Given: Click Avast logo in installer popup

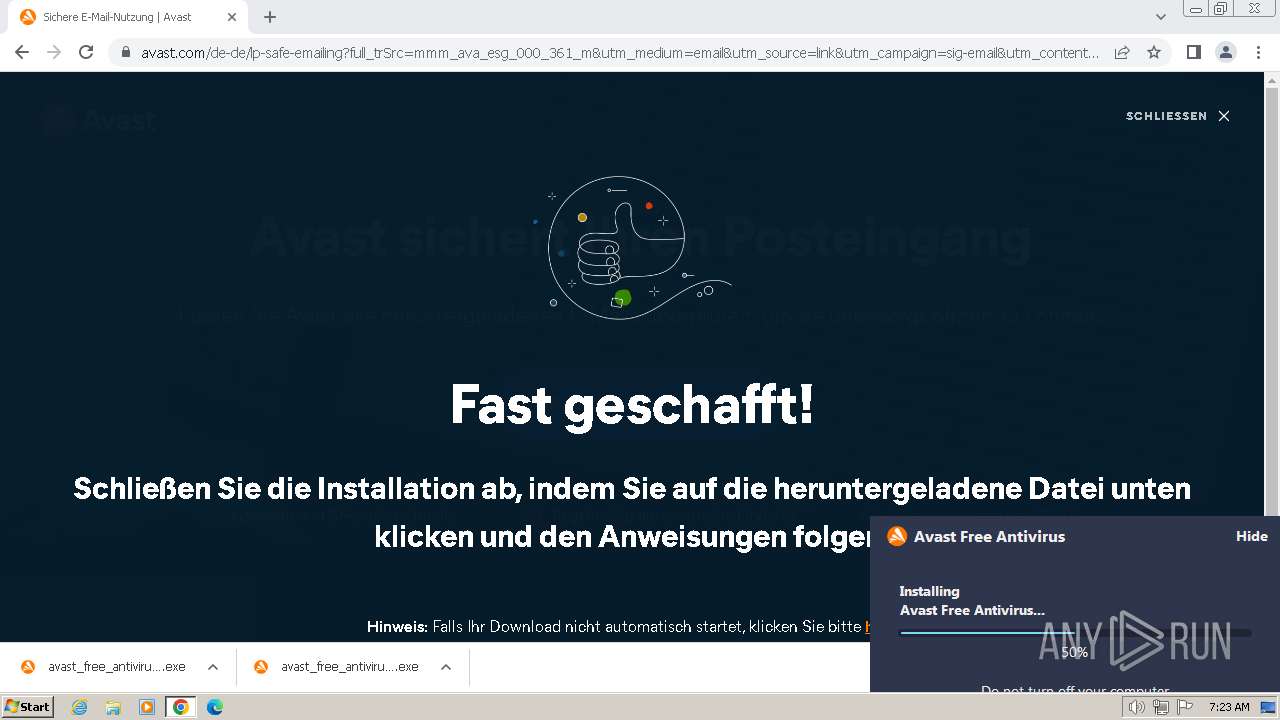Looking at the screenshot, I should click(897, 536).
